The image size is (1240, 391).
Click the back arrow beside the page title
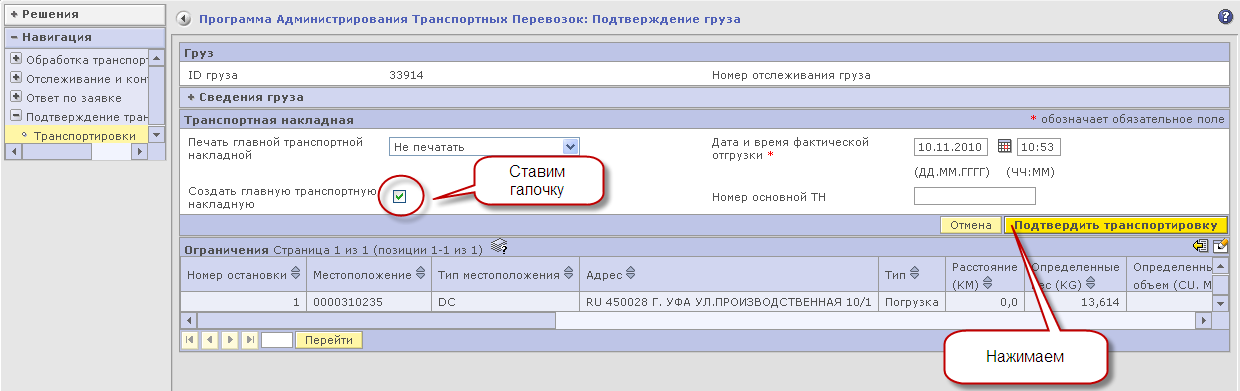click(183, 18)
